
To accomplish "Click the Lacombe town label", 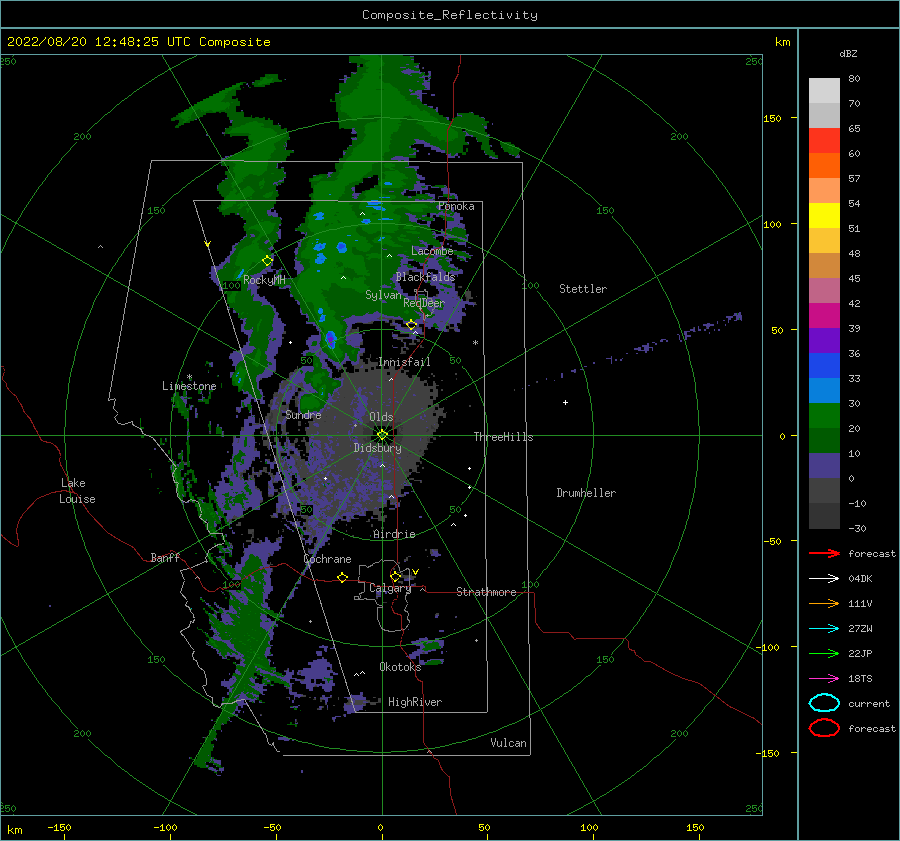I will [432, 251].
